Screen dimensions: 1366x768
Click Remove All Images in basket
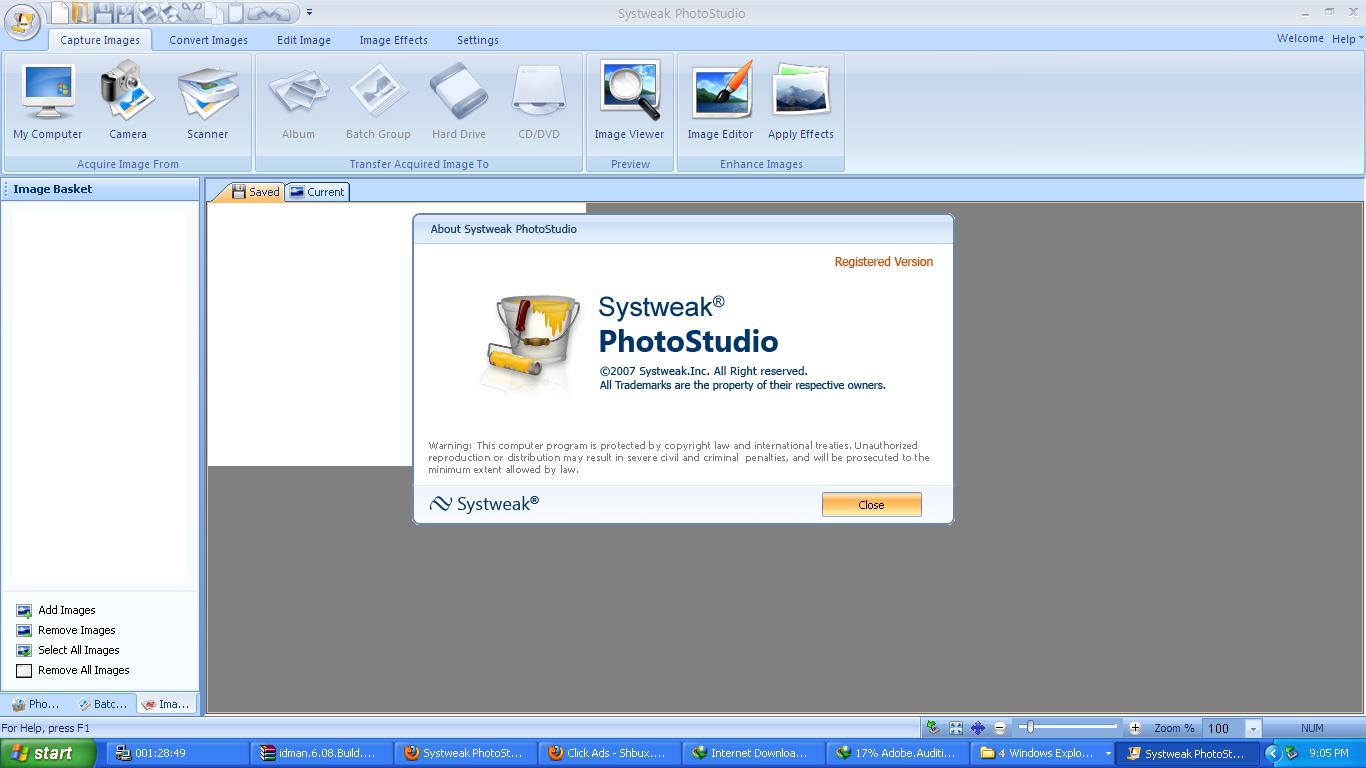pyautogui.click(x=73, y=670)
